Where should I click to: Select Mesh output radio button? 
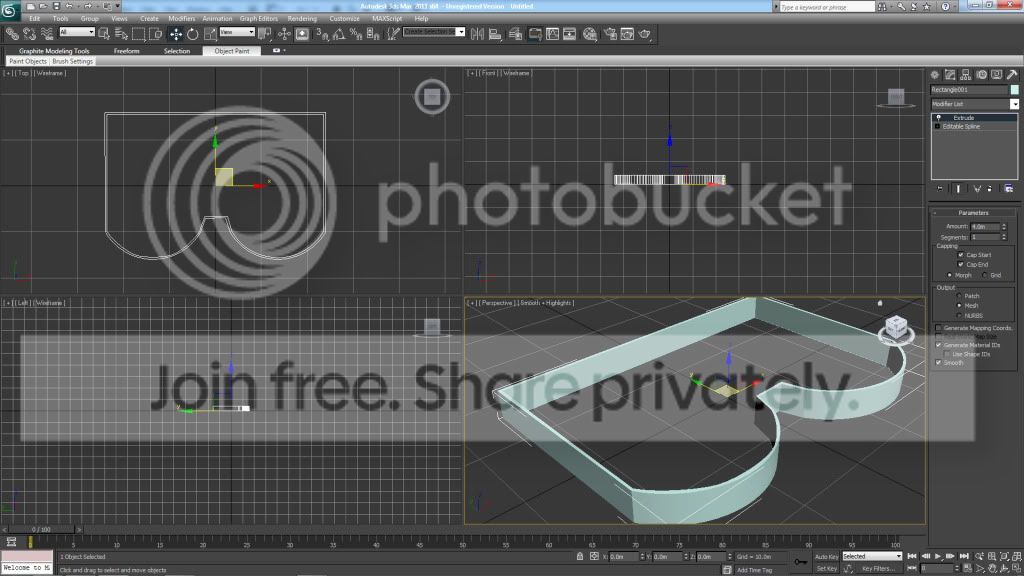point(959,306)
